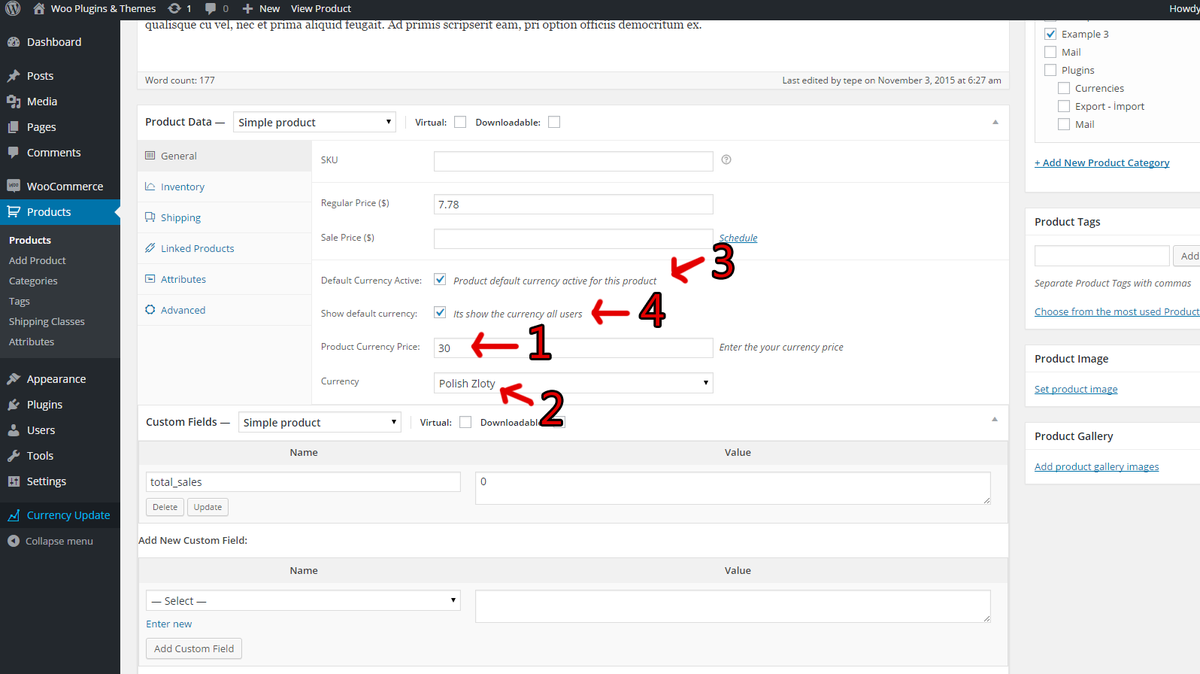Open Add Product in Products submenu
1200x674 pixels.
[x=37, y=260]
